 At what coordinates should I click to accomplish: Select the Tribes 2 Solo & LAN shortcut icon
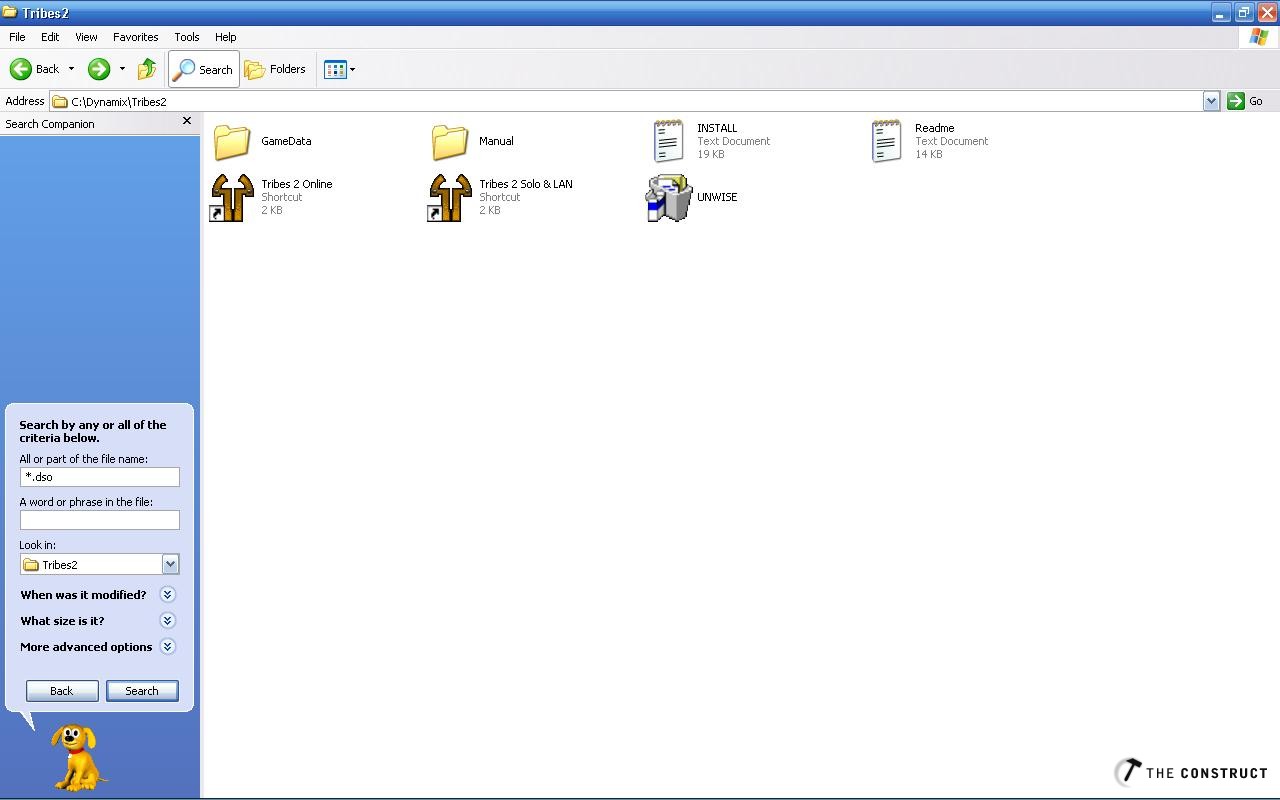tap(450, 197)
